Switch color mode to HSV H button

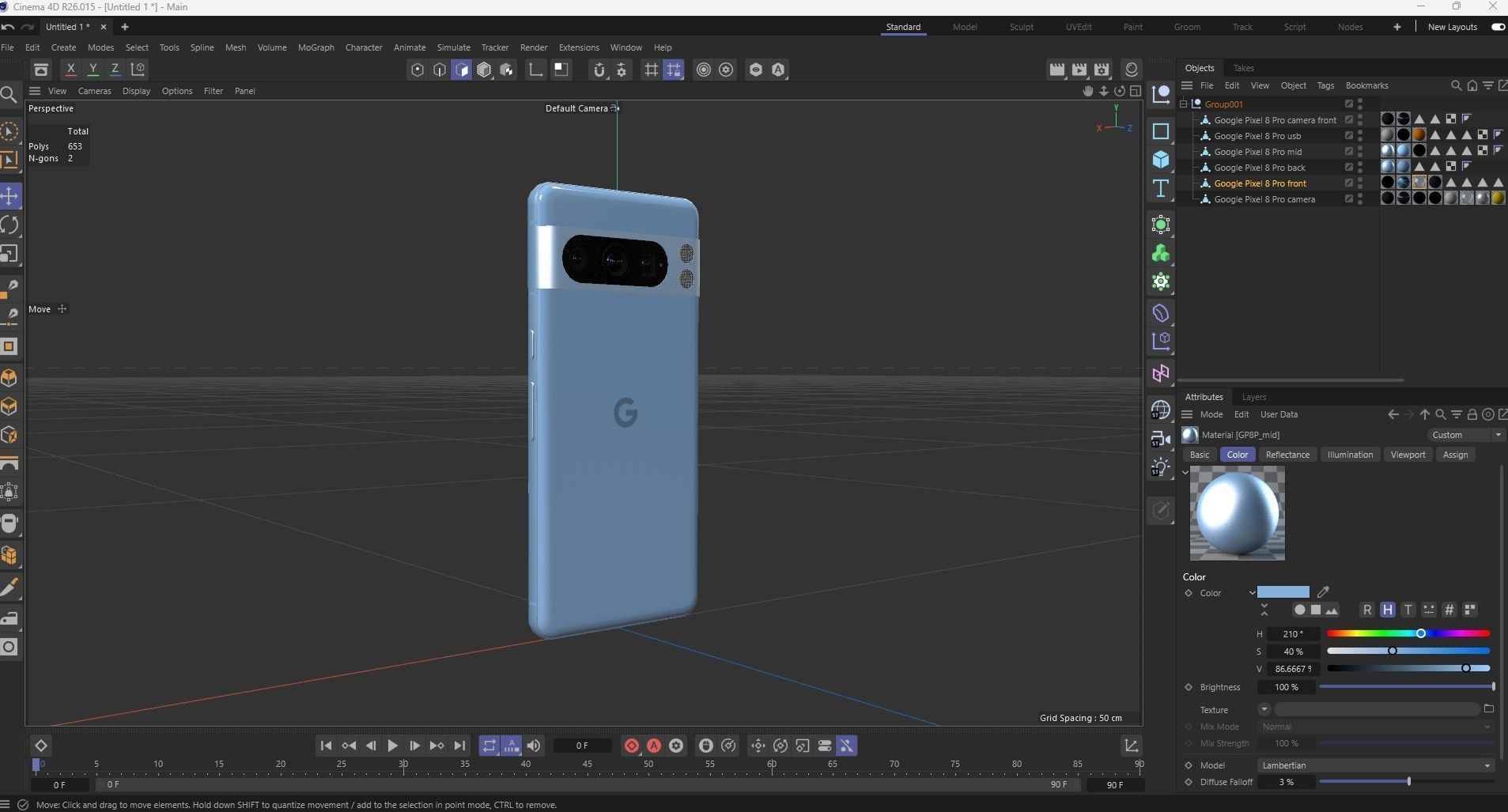pyautogui.click(x=1387, y=610)
